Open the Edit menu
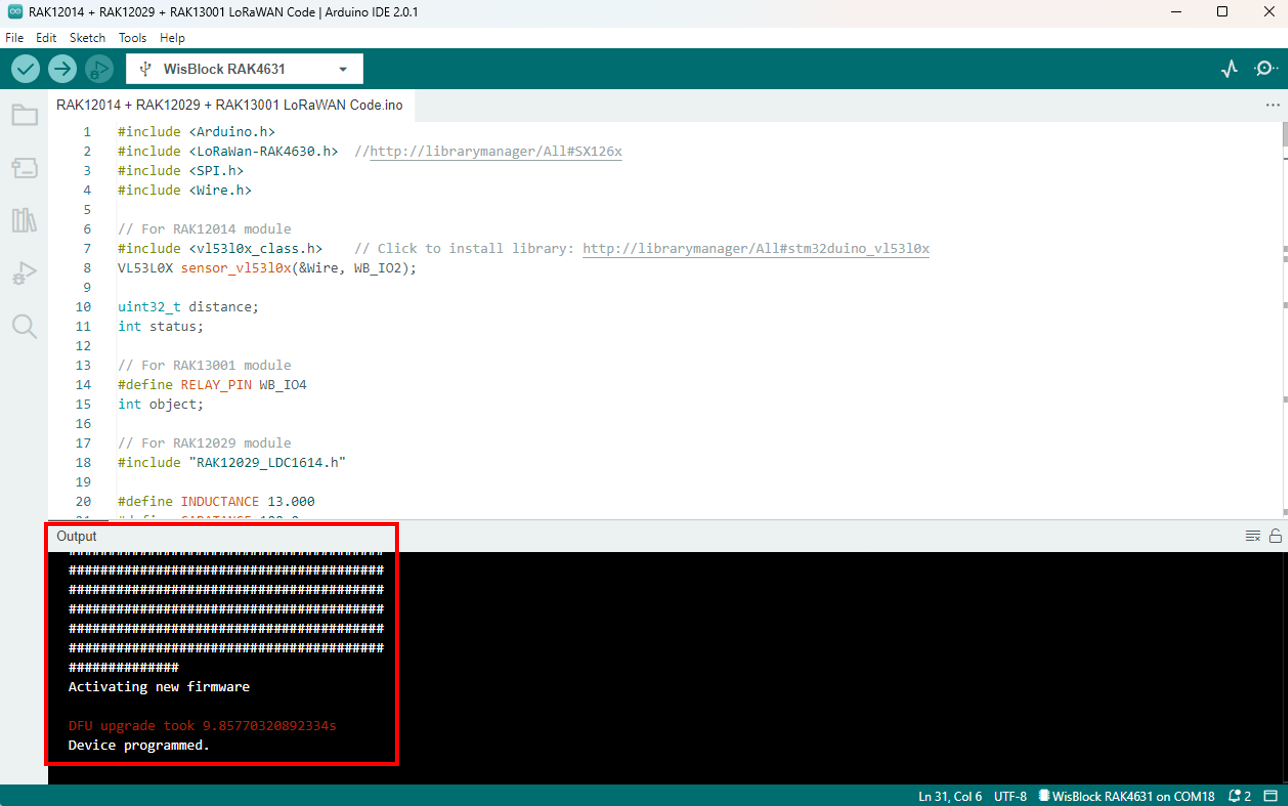This screenshot has height=806, width=1288. coord(46,38)
